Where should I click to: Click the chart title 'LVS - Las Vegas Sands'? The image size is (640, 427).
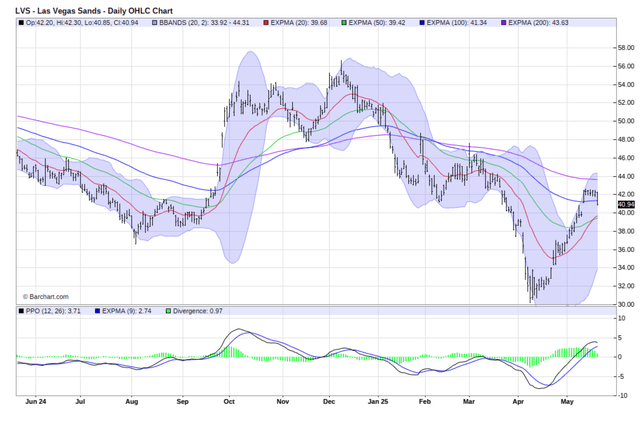click(58, 11)
